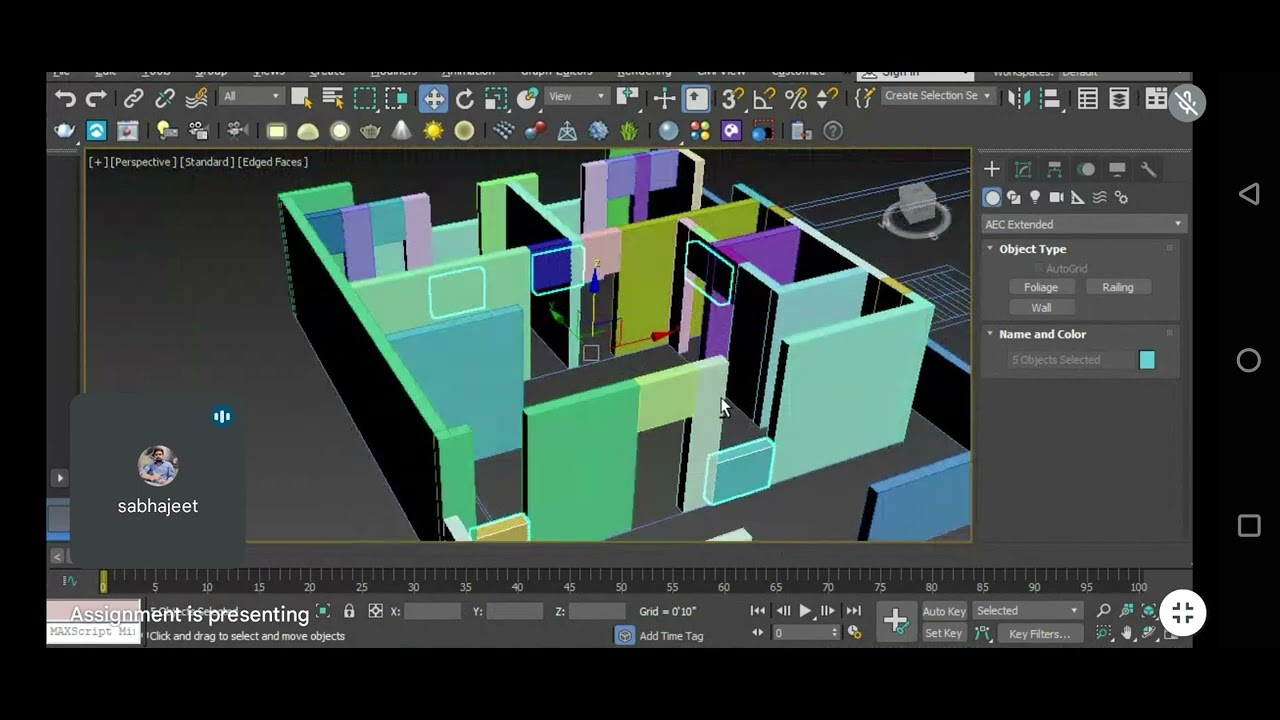Click the Railing button

click(x=1118, y=287)
